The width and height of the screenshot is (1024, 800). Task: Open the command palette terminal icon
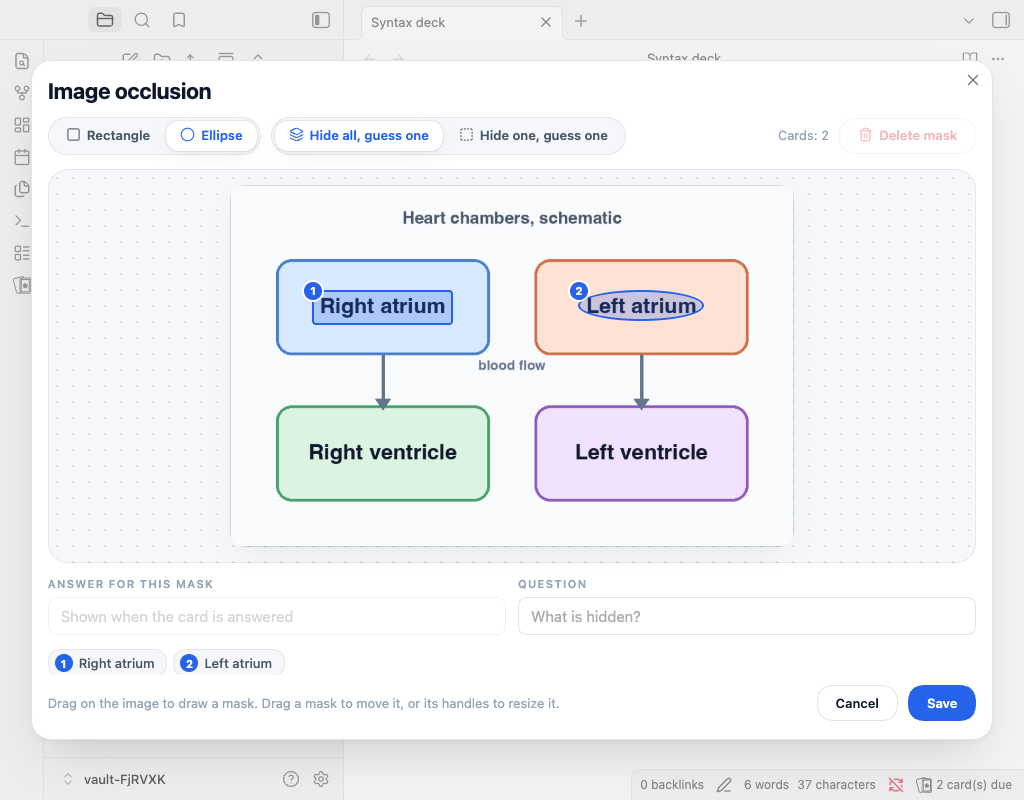pos(22,221)
